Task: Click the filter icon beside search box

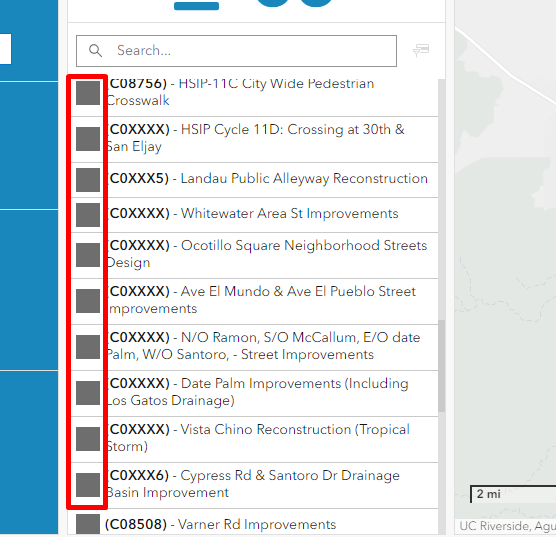Action: 421,50
